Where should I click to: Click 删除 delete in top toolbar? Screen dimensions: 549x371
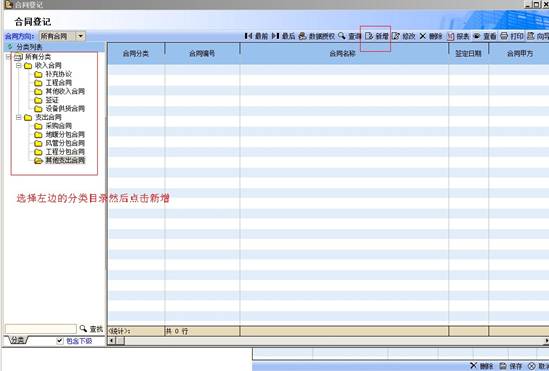(x=431, y=36)
